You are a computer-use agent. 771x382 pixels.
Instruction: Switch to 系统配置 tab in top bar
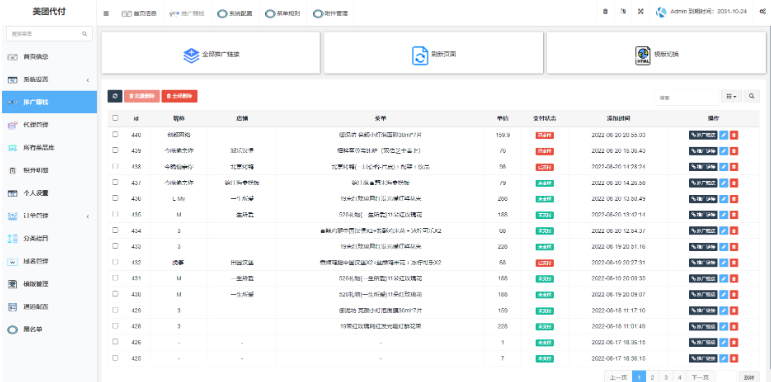[x=235, y=14]
